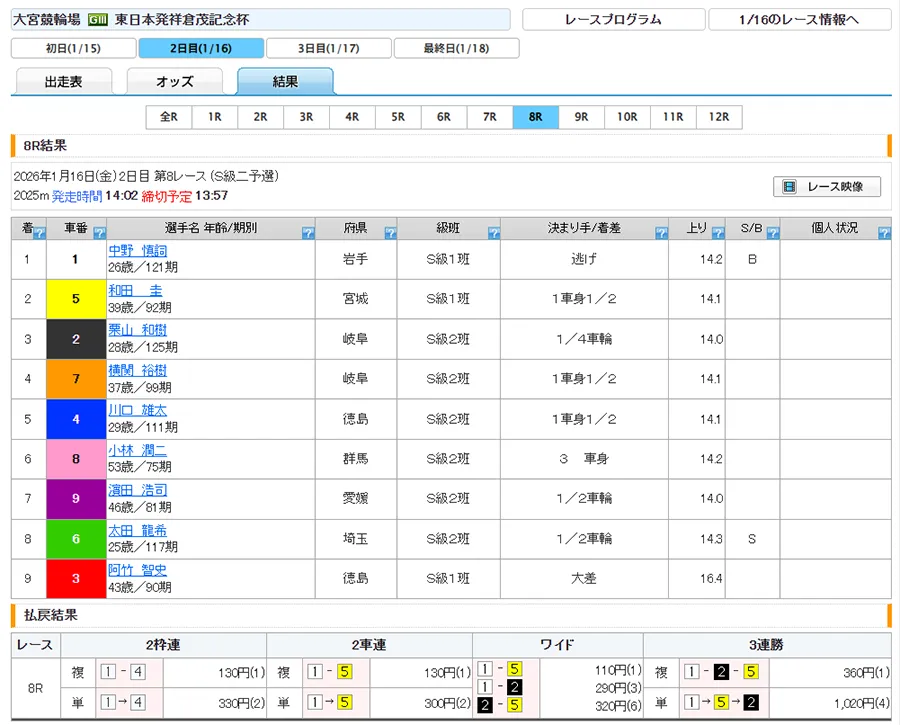900x725 pixels.
Task: Click help icon beside 個人状況 header
Action: [x=883, y=234]
